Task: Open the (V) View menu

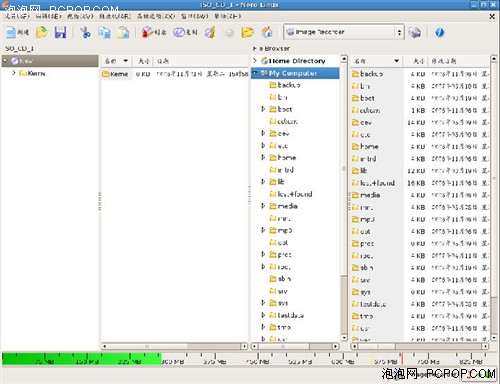Action: click(x=80, y=16)
